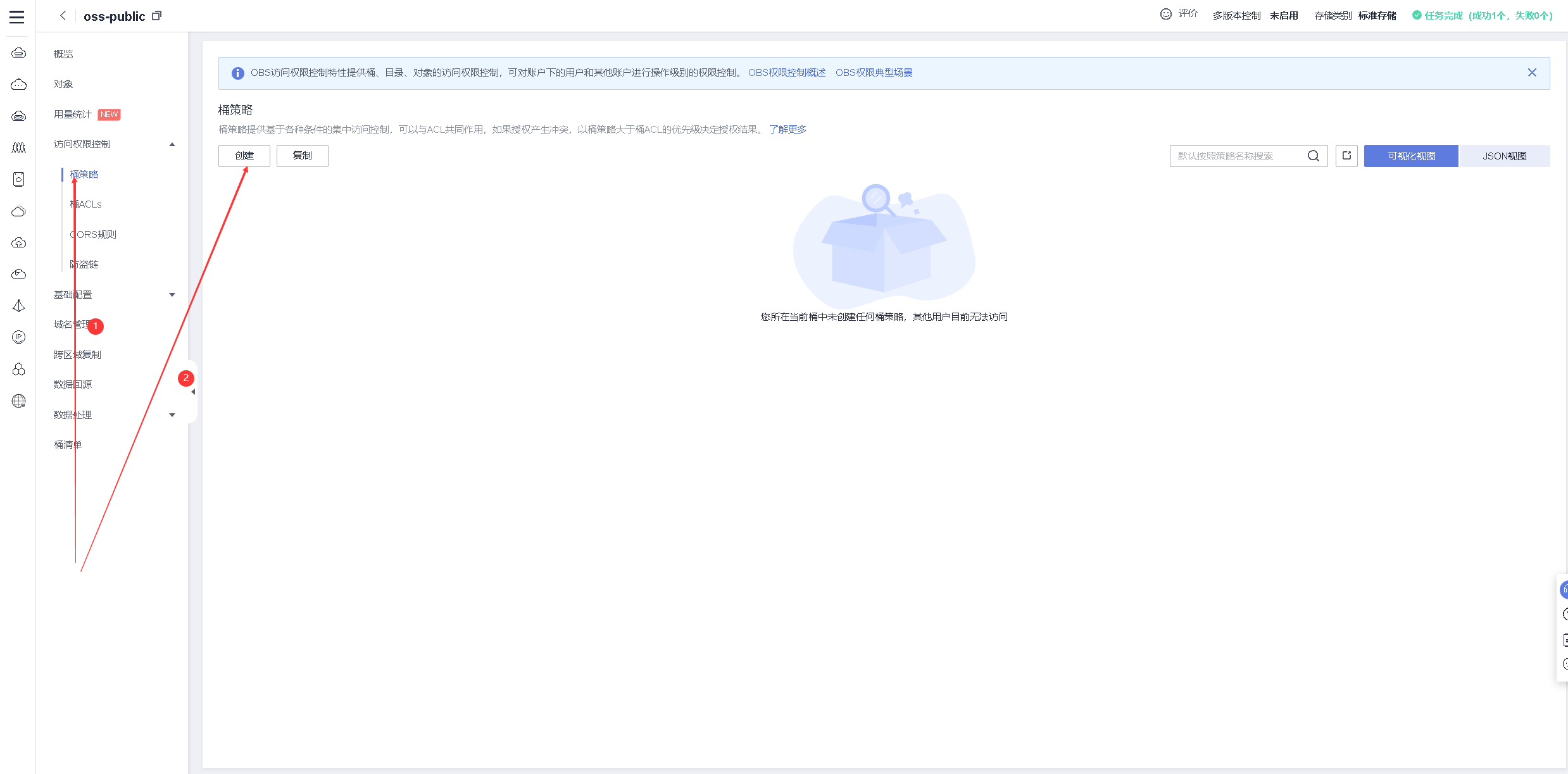Open the globe icon in left rail

(x=18, y=401)
